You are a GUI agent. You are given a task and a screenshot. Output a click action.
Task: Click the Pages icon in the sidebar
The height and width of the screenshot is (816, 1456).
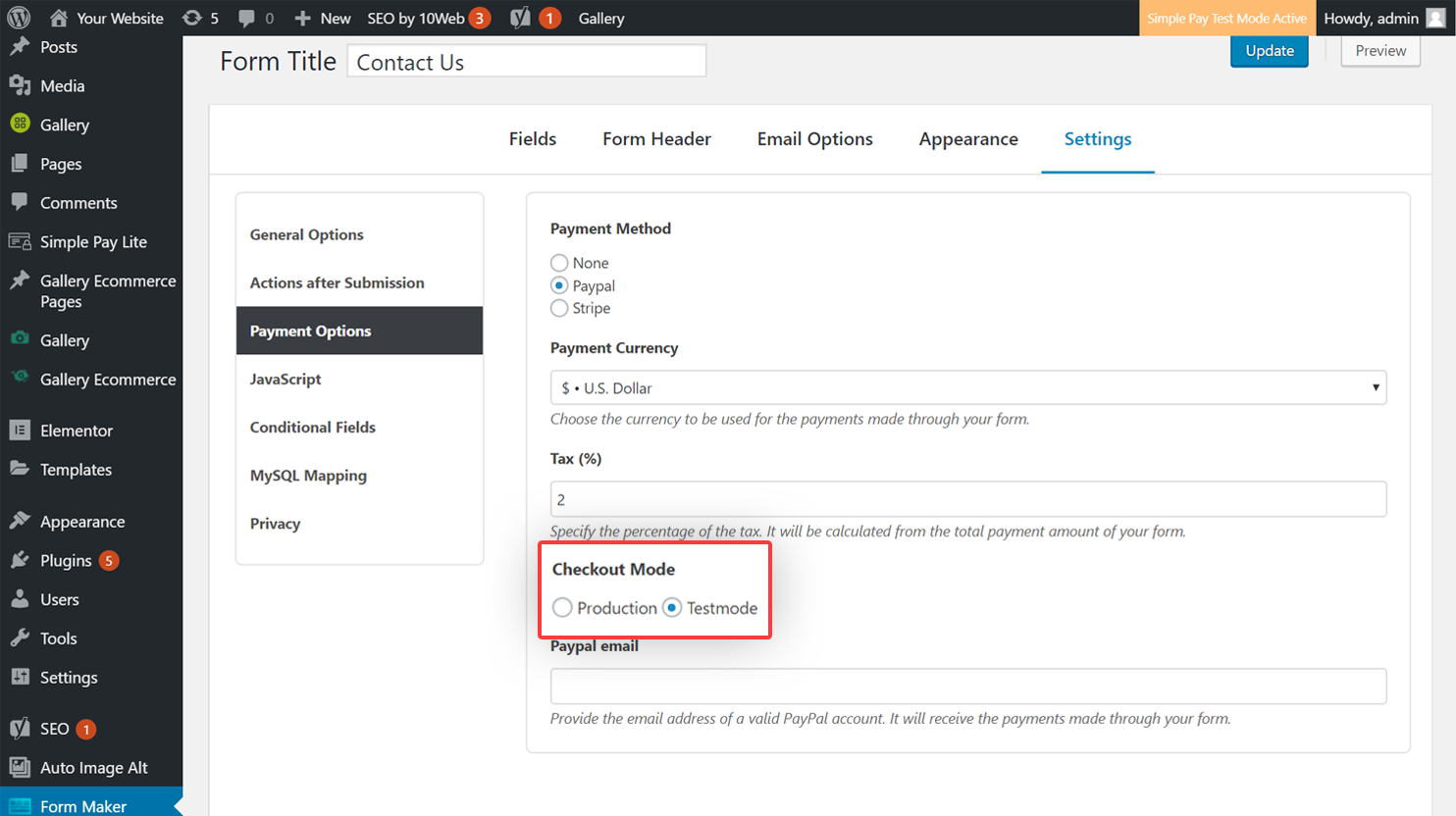[x=20, y=163]
